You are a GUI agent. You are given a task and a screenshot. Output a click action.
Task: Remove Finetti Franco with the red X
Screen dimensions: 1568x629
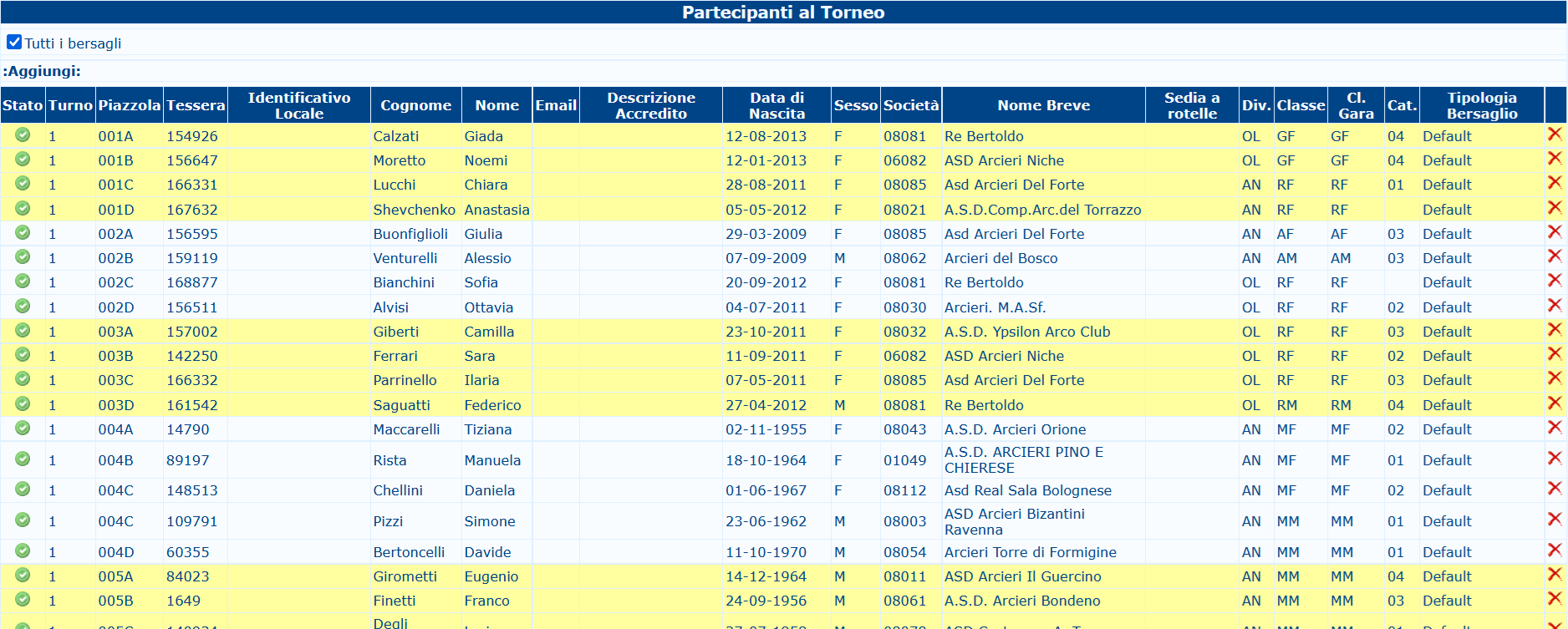point(1555,598)
